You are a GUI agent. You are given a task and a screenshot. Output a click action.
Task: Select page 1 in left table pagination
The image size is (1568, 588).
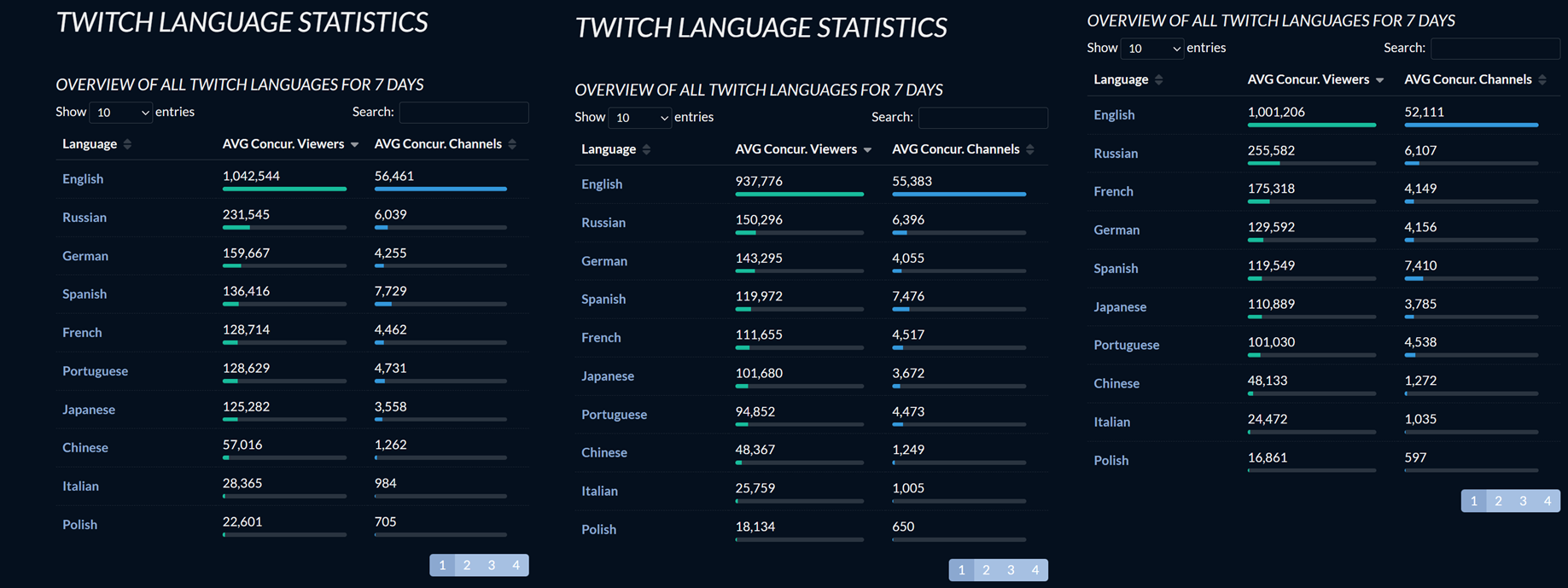(442, 565)
